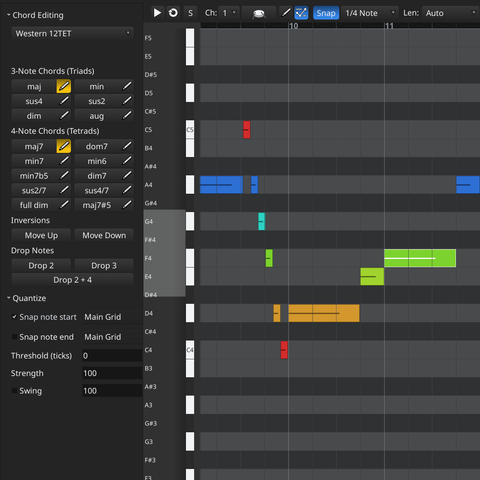Uncheck Snap note start checkbox
This screenshot has height=480, width=480.
click(x=14, y=317)
